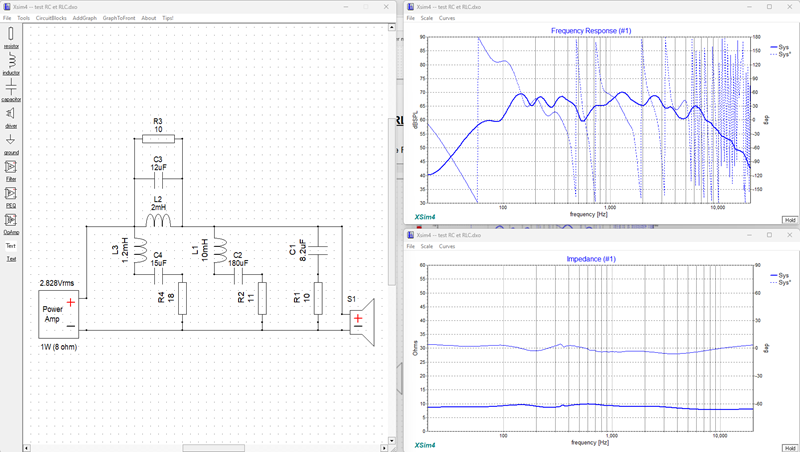Viewport: 800px width, 452px height.
Task: Click the Text tool in sidebar
Action: point(11,246)
